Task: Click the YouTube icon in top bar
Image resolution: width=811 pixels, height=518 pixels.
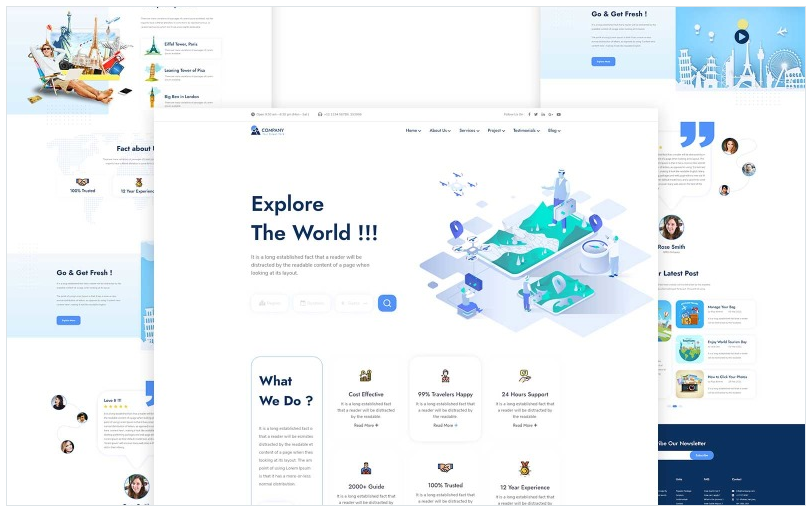Action: 559,114
